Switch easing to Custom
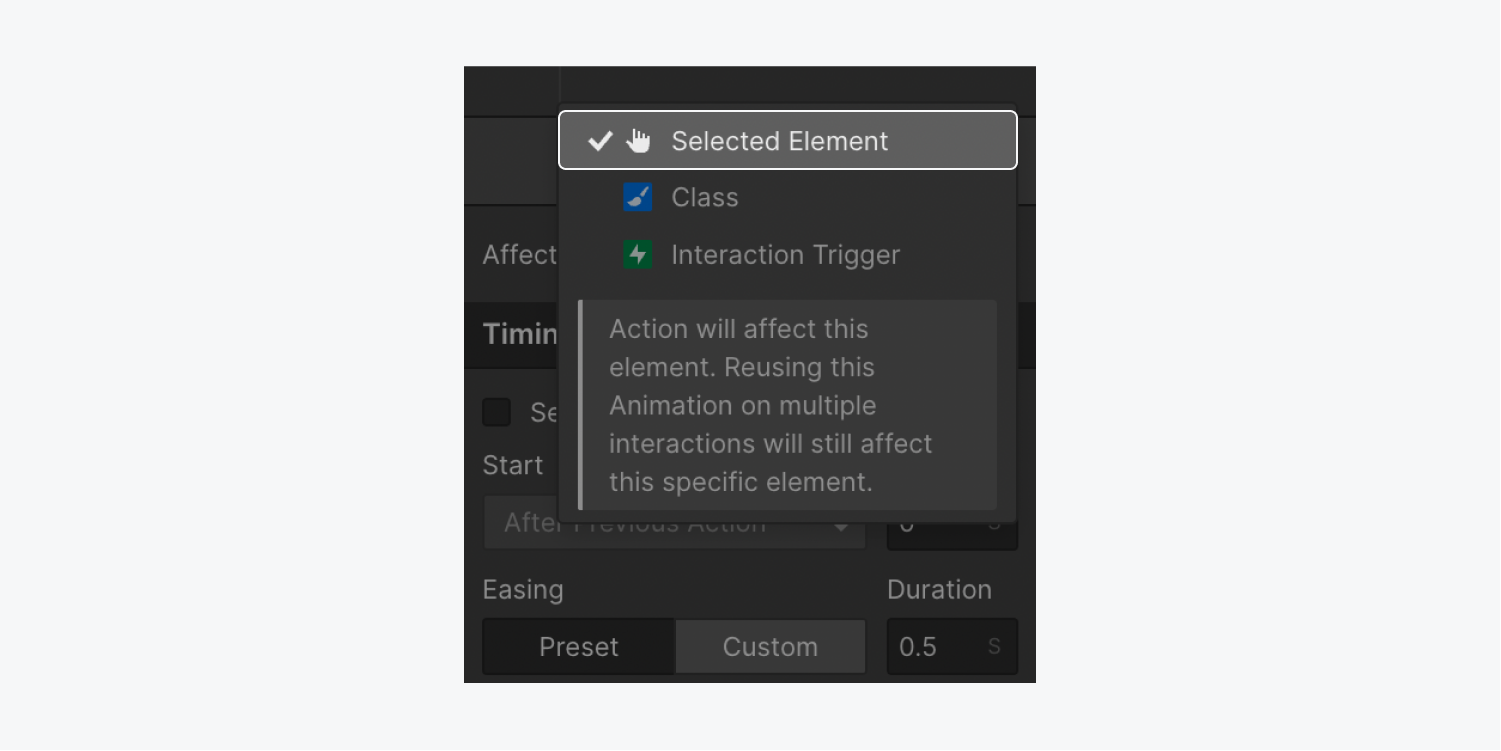The width and height of the screenshot is (1501, 751). click(x=770, y=646)
